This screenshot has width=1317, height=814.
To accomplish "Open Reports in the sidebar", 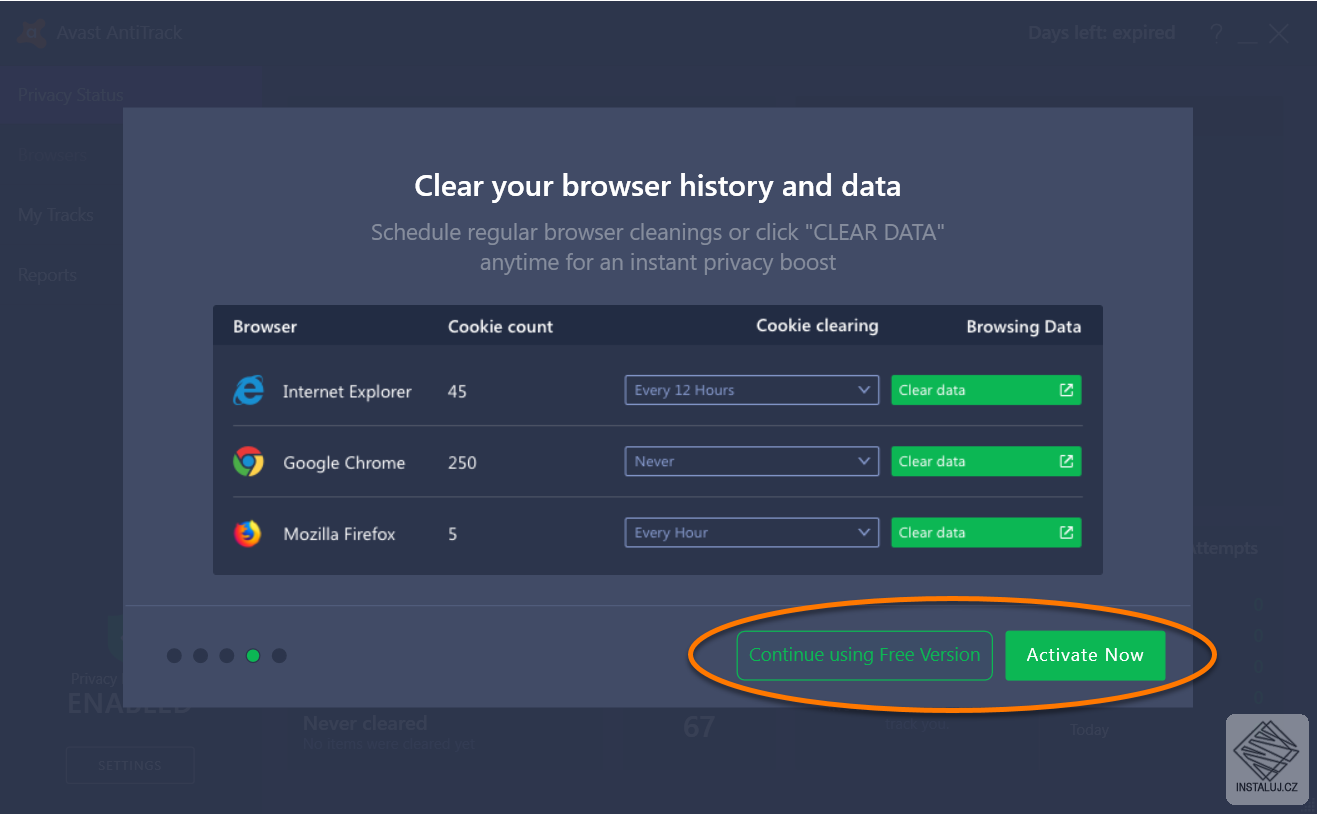I will click(47, 275).
